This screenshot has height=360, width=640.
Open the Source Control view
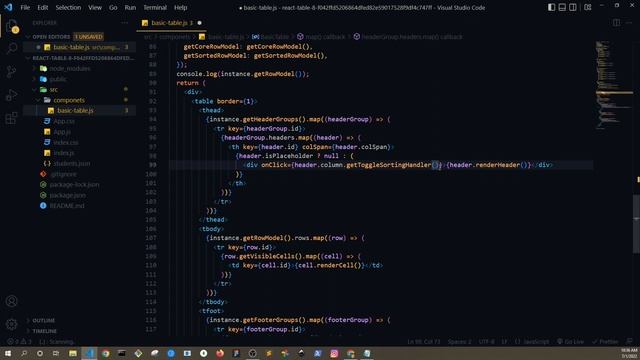coord(12,72)
